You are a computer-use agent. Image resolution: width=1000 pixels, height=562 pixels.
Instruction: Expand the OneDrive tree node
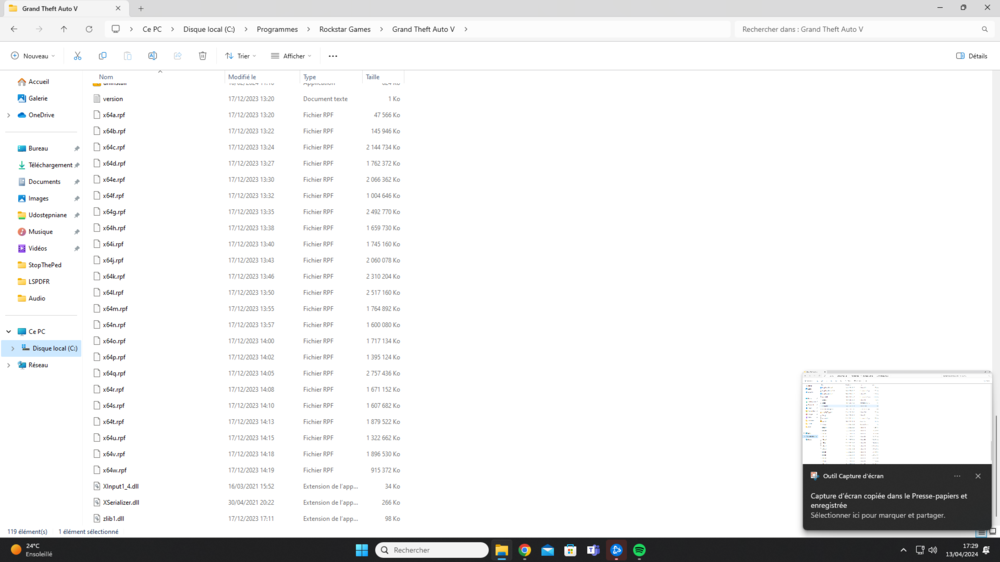click(9, 115)
